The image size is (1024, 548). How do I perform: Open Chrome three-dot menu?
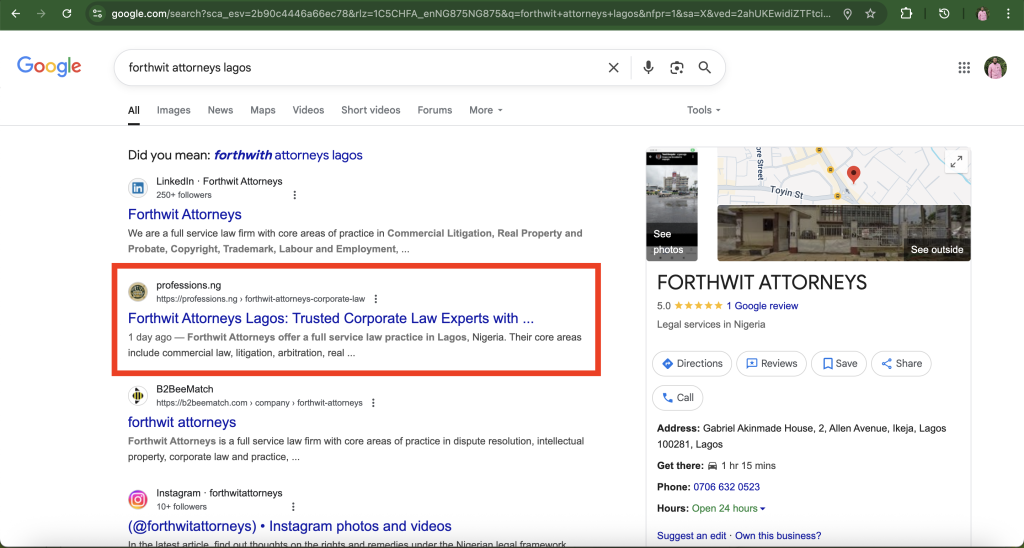(x=1008, y=13)
